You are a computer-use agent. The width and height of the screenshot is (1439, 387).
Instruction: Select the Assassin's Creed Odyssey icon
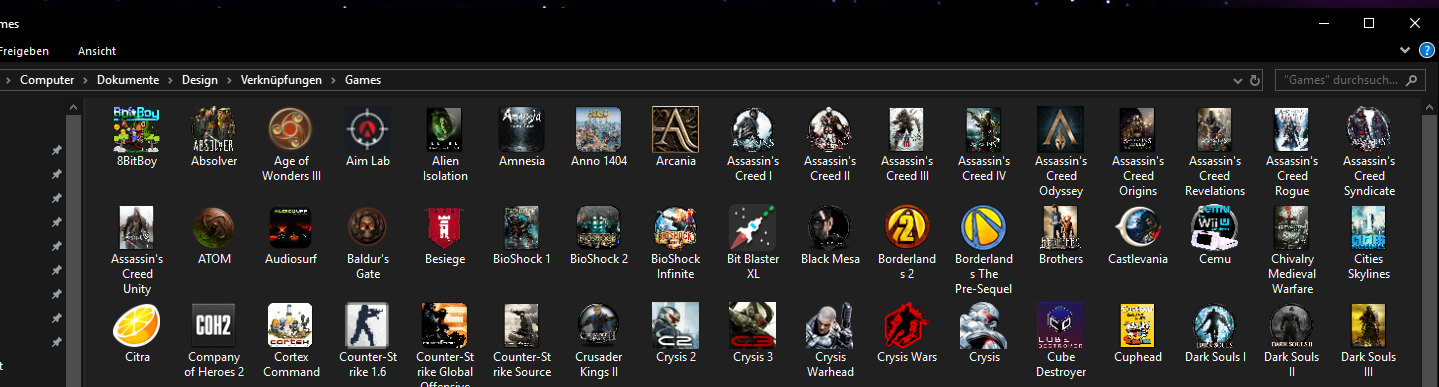point(1061,130)
